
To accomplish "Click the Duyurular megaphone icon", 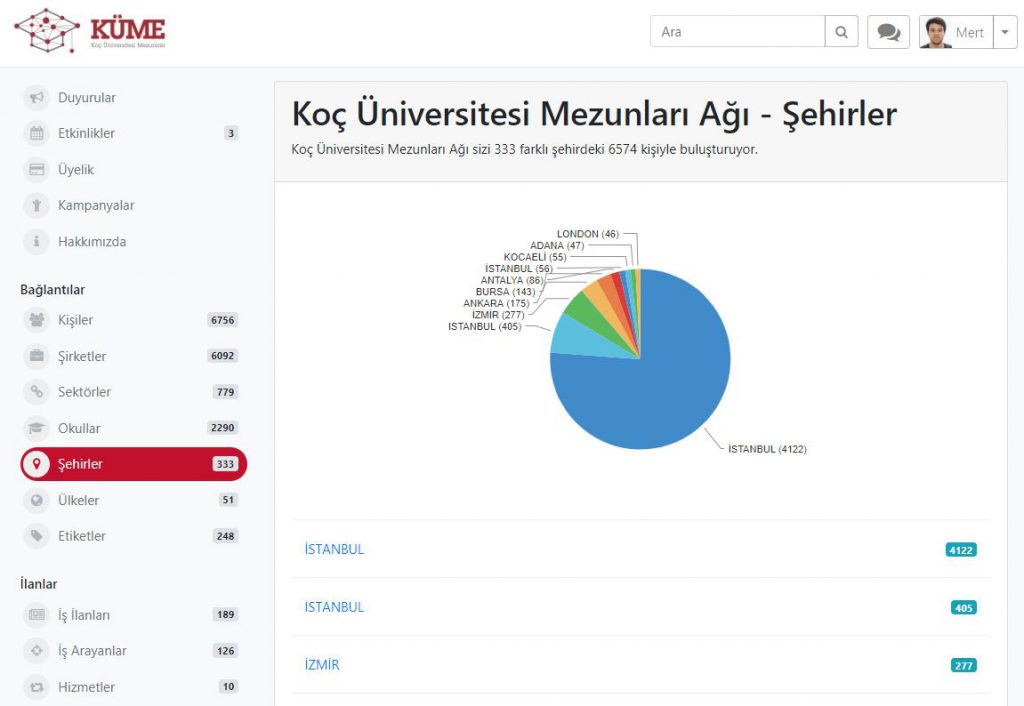I will tap(37, 97).
